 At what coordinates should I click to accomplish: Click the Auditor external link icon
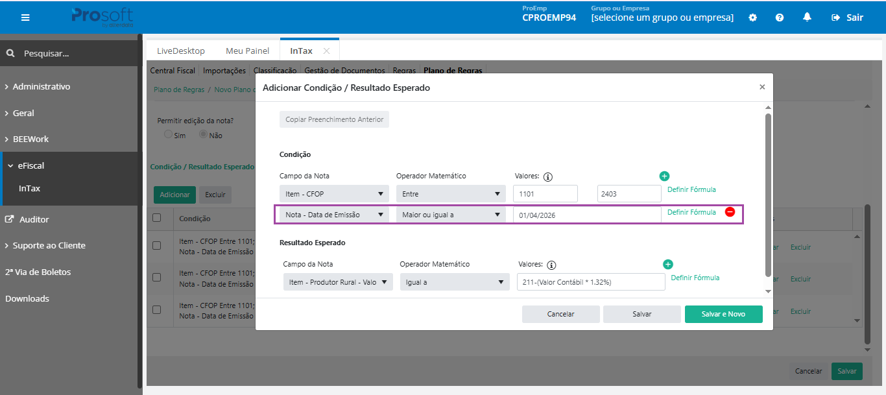click(9, 219)
